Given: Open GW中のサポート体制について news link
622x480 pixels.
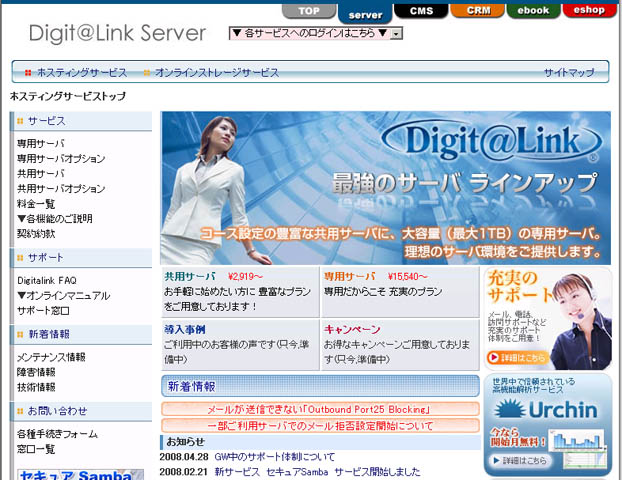Looking at the screenshot, I should click(x=275, y=457).
